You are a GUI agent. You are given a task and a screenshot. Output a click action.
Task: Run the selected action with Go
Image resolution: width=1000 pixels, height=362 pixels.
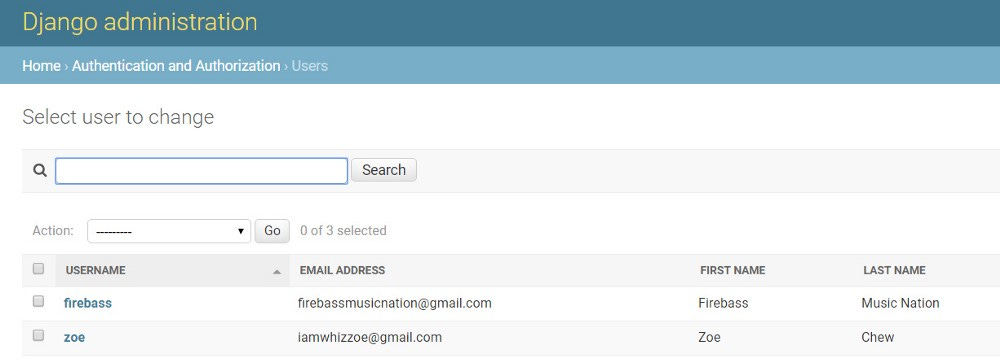[x=272, y=231]
